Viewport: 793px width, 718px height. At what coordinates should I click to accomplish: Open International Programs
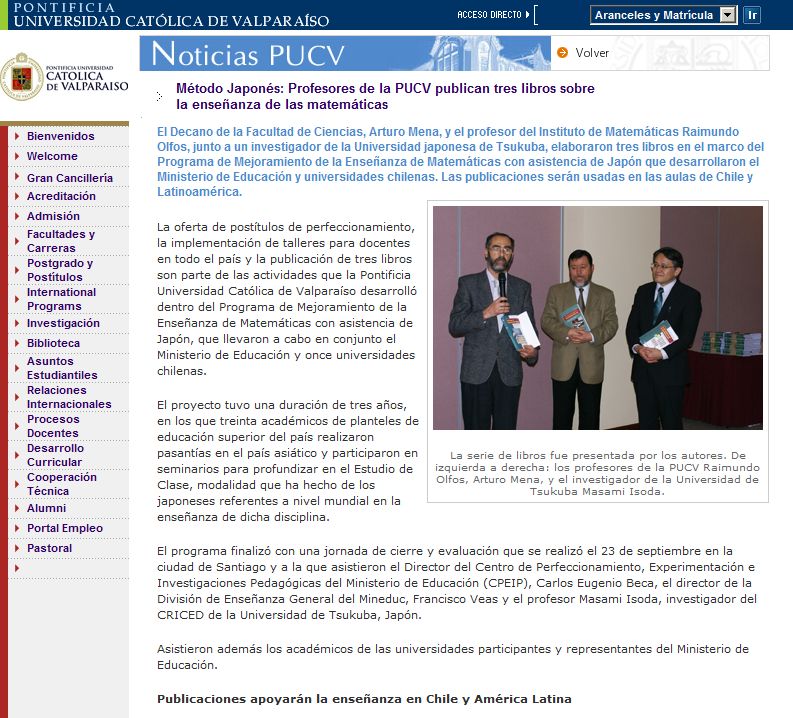click(61, 299)
